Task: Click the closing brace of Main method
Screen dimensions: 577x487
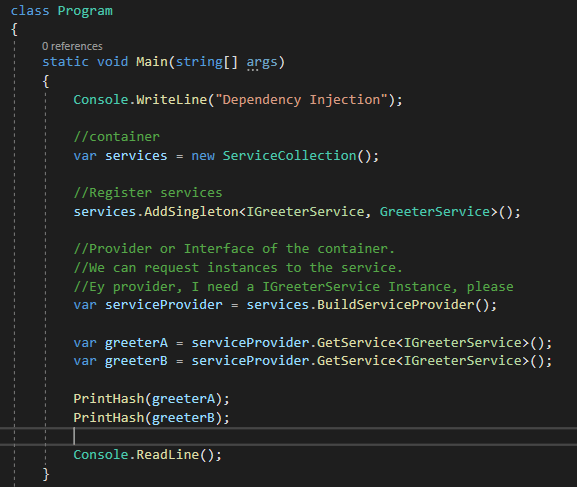Action: (46, 474)
